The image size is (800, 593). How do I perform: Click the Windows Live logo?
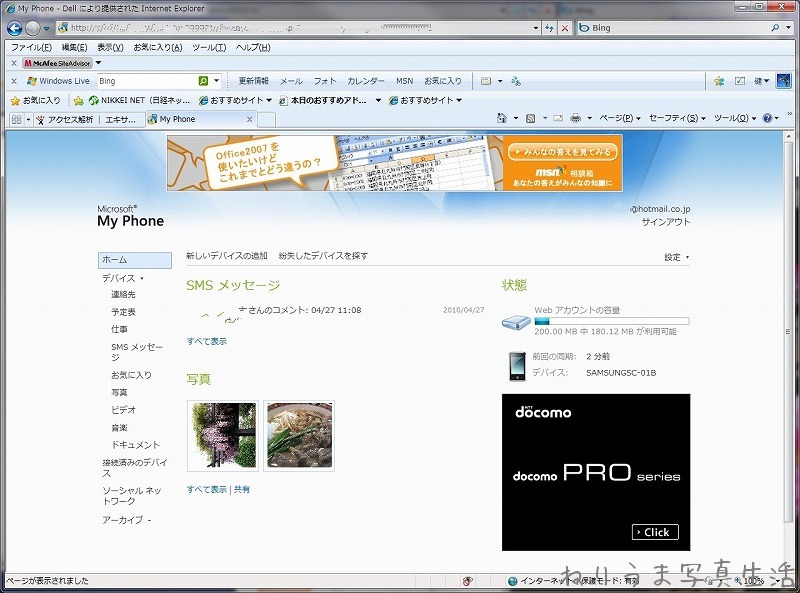pos(58,81)
